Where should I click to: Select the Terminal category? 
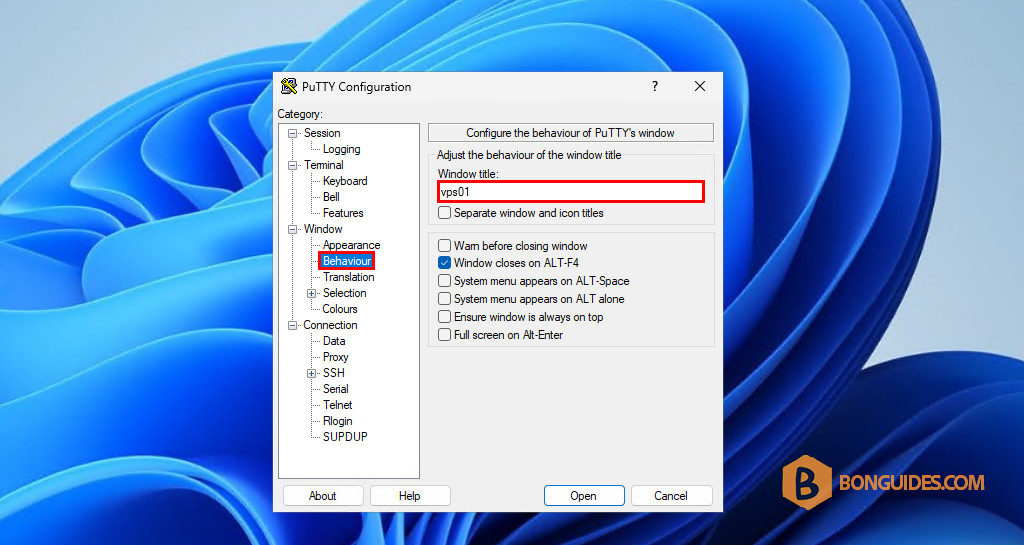tap(323, 165)
